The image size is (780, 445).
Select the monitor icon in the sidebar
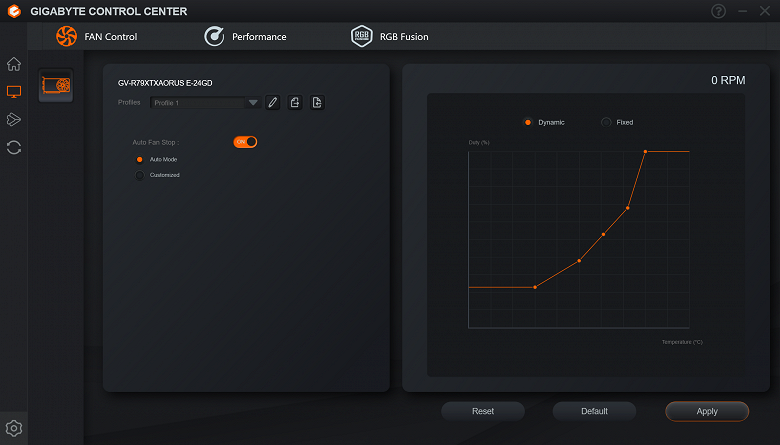[x=14, y=91]
